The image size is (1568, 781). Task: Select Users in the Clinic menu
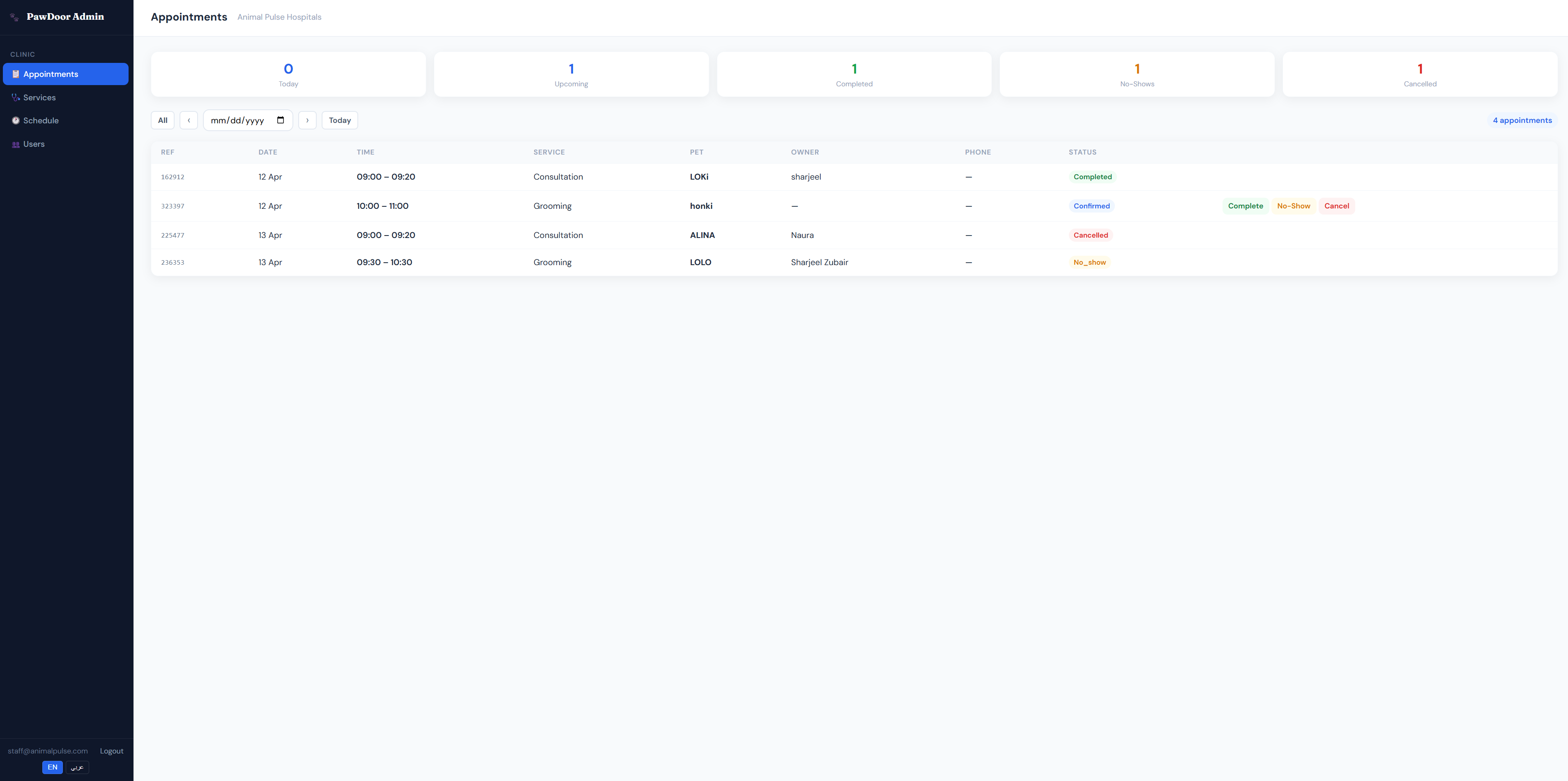click(x=33, y=144)
